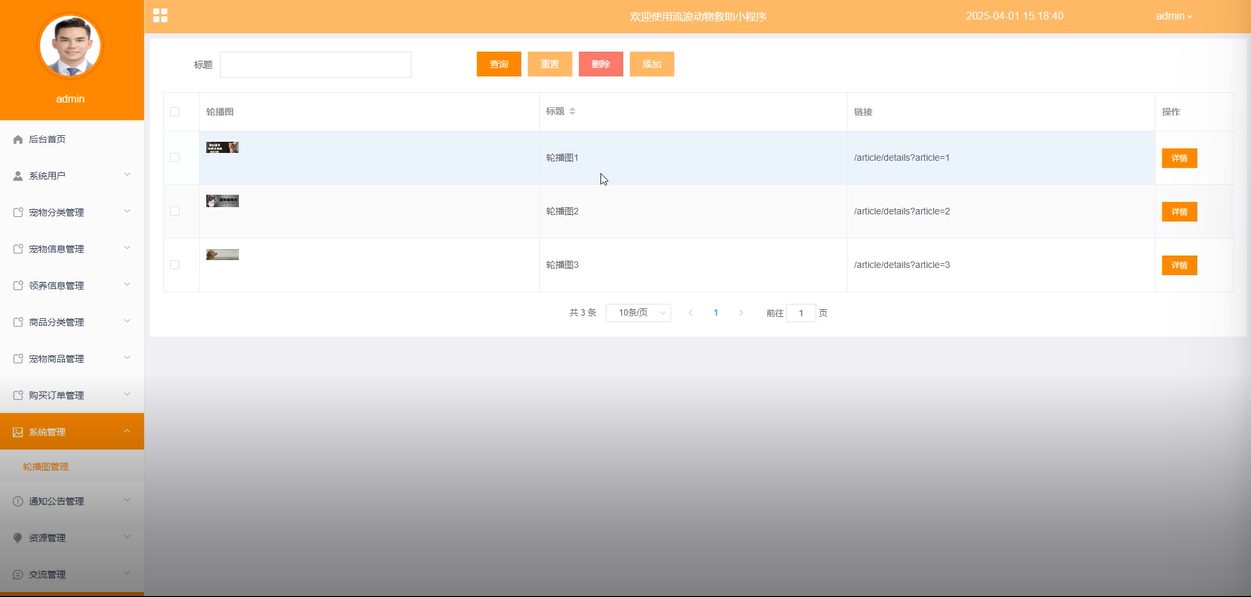The width and height of the screenshot is (1251, 597).
Task: Open 后台首页 menu item
Action: tap(72, 139)
